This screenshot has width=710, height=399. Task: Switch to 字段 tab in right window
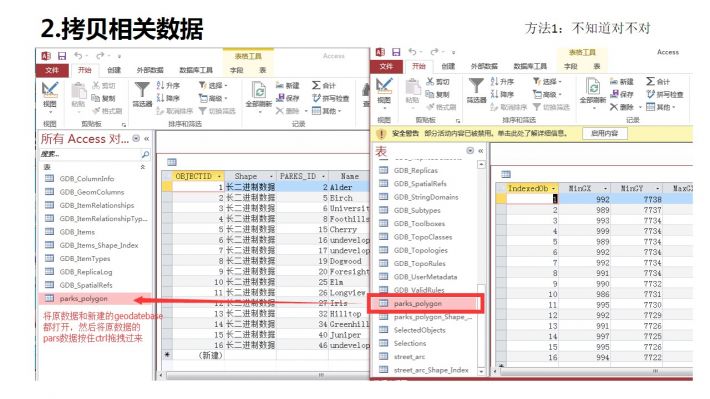(571, 67)
